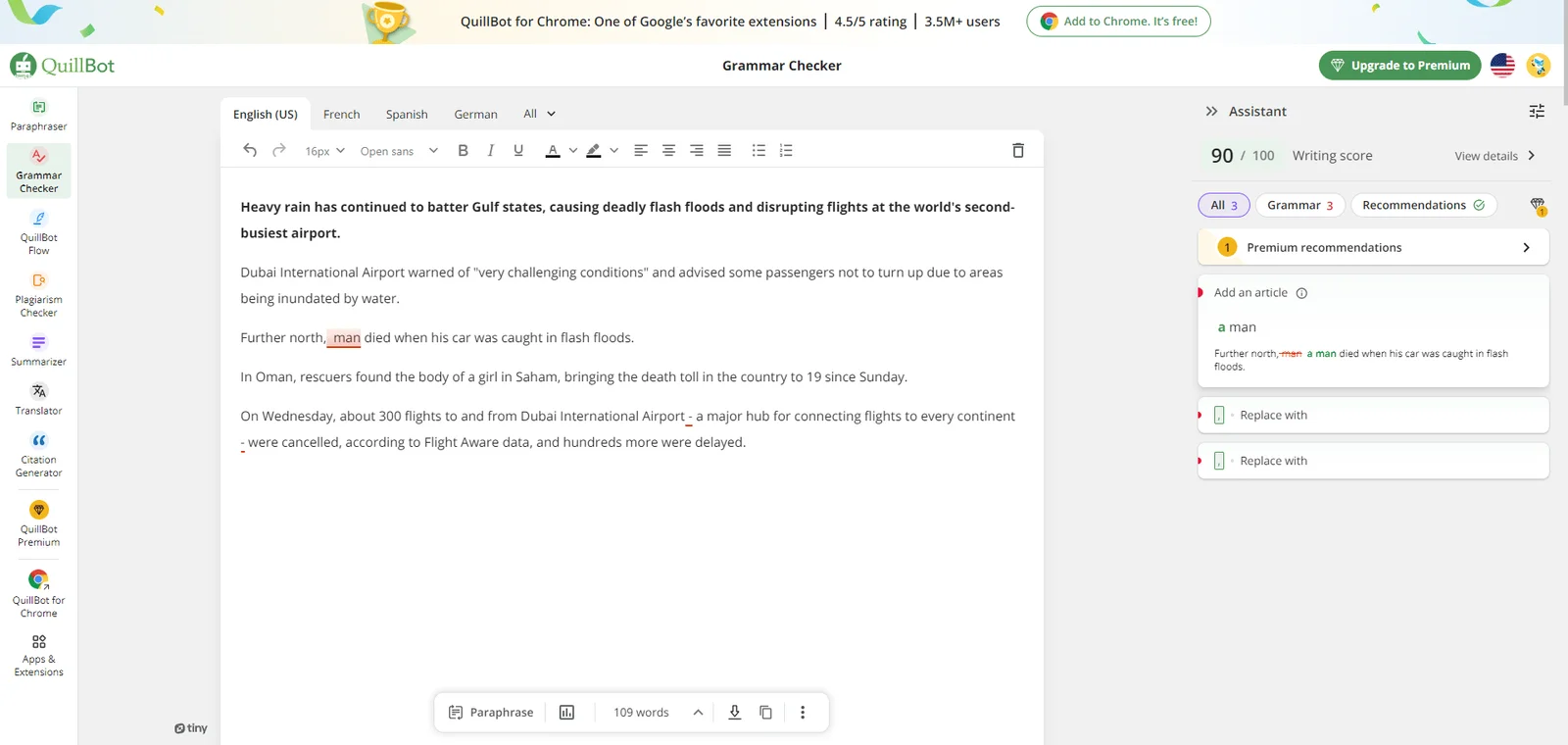The height and width of the screenshot is (745, 1568).
Task: Click the 109 words counter
Action: pos(641,713)
